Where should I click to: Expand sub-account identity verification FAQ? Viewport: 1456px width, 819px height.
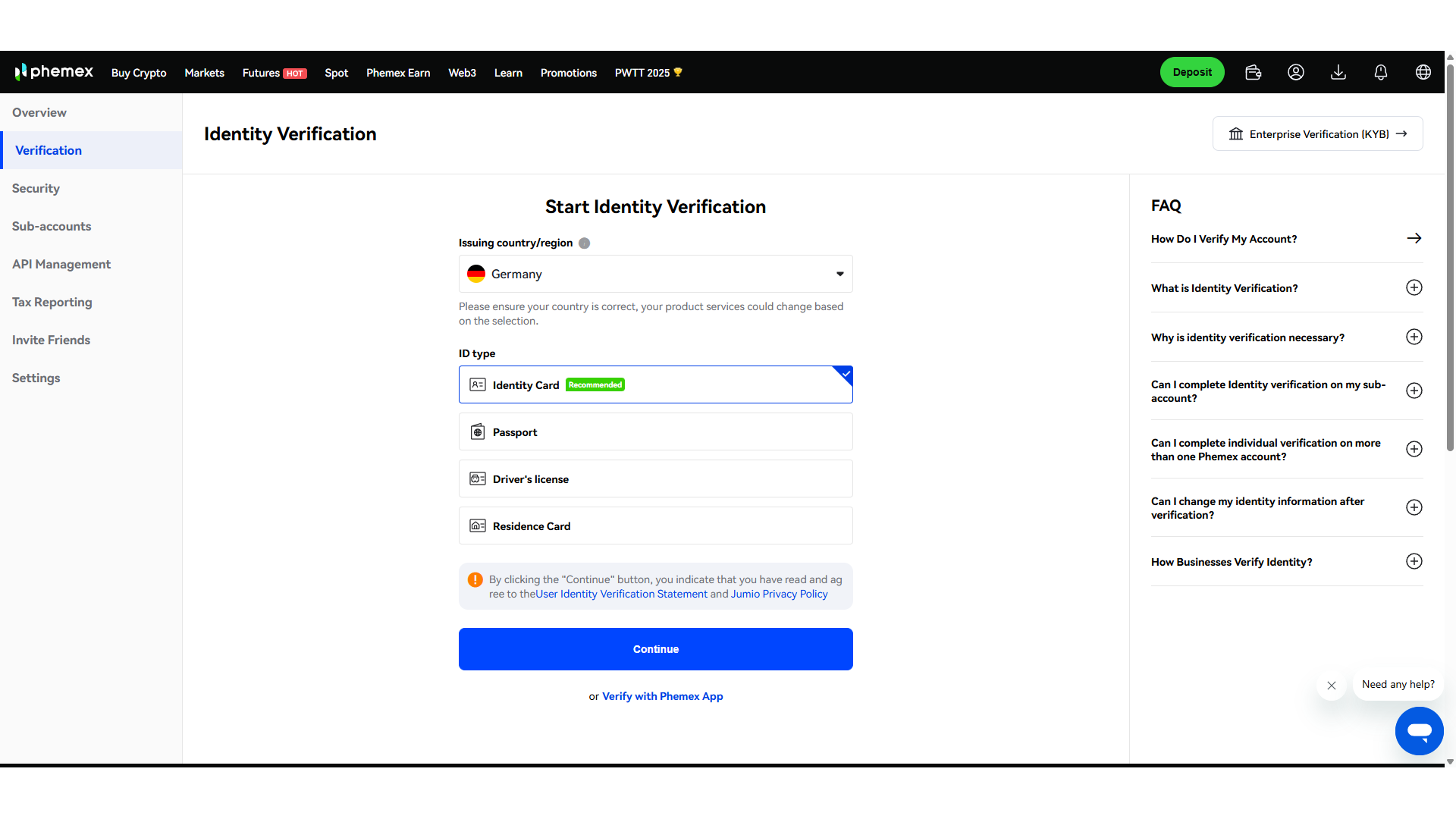pyautogui.click(x=1414, y=391)
